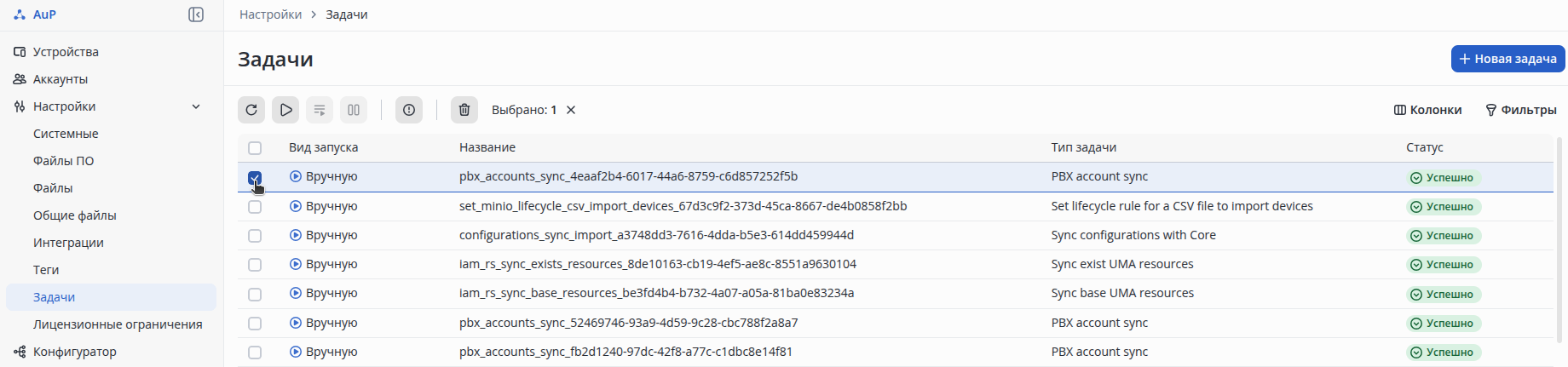Open Файлы page in sidebar
1568x367 pixels.
[53, 188]
